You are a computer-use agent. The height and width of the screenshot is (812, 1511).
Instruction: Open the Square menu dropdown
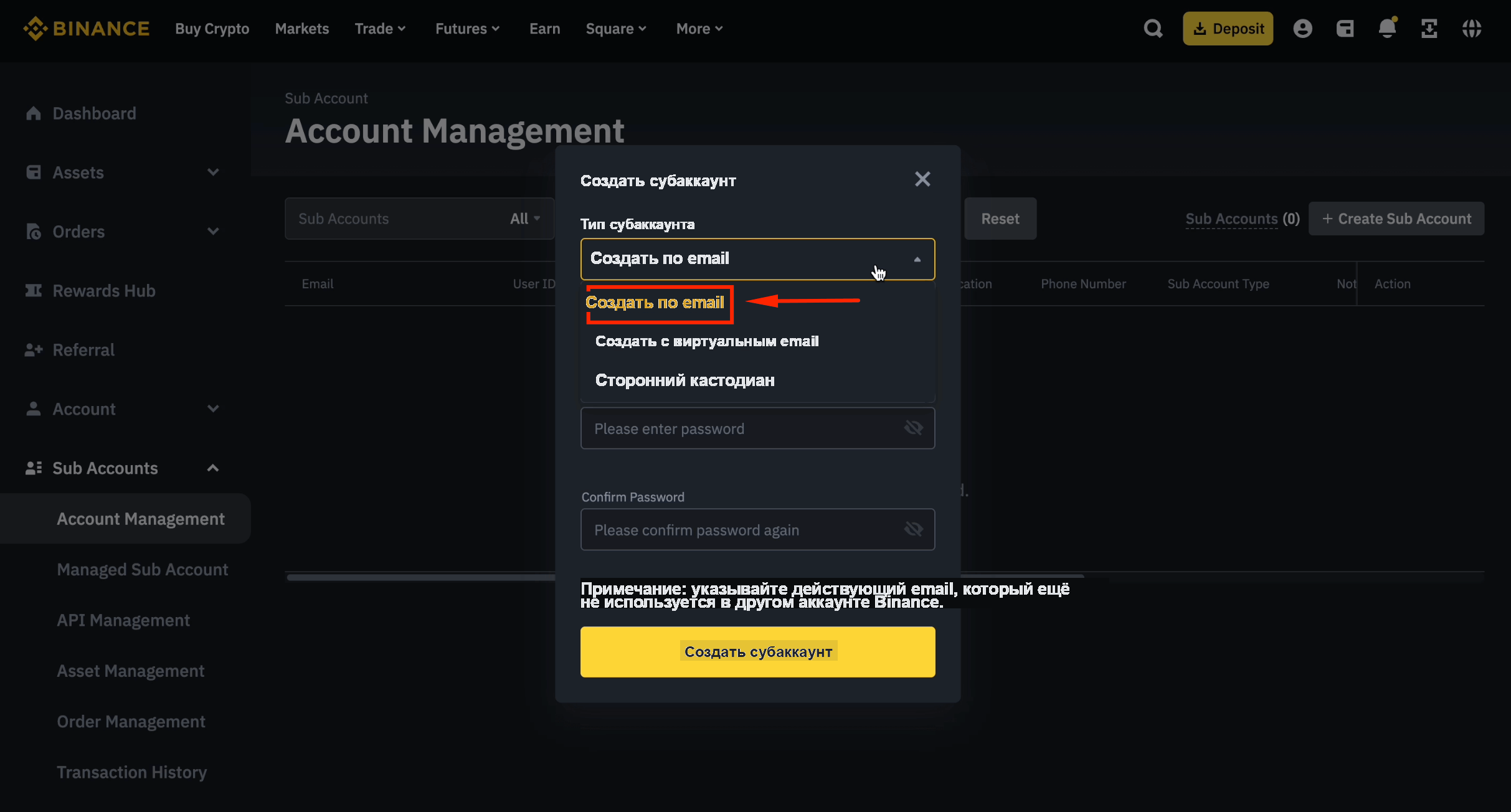coord(617,29)
